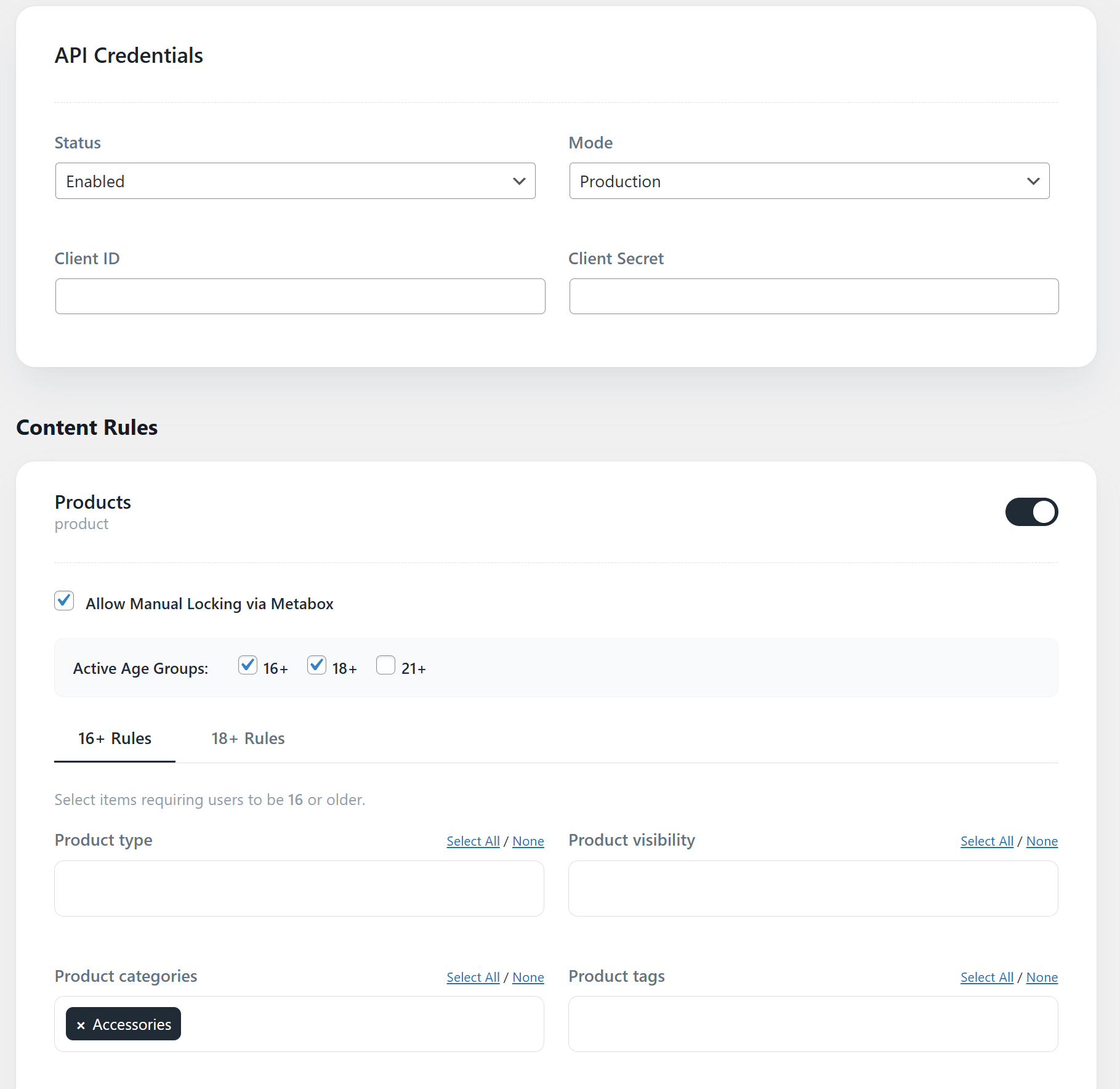Click the Product tags selection box
The width and height of the screenshot is (1120, 1089).
point(813,1024)
